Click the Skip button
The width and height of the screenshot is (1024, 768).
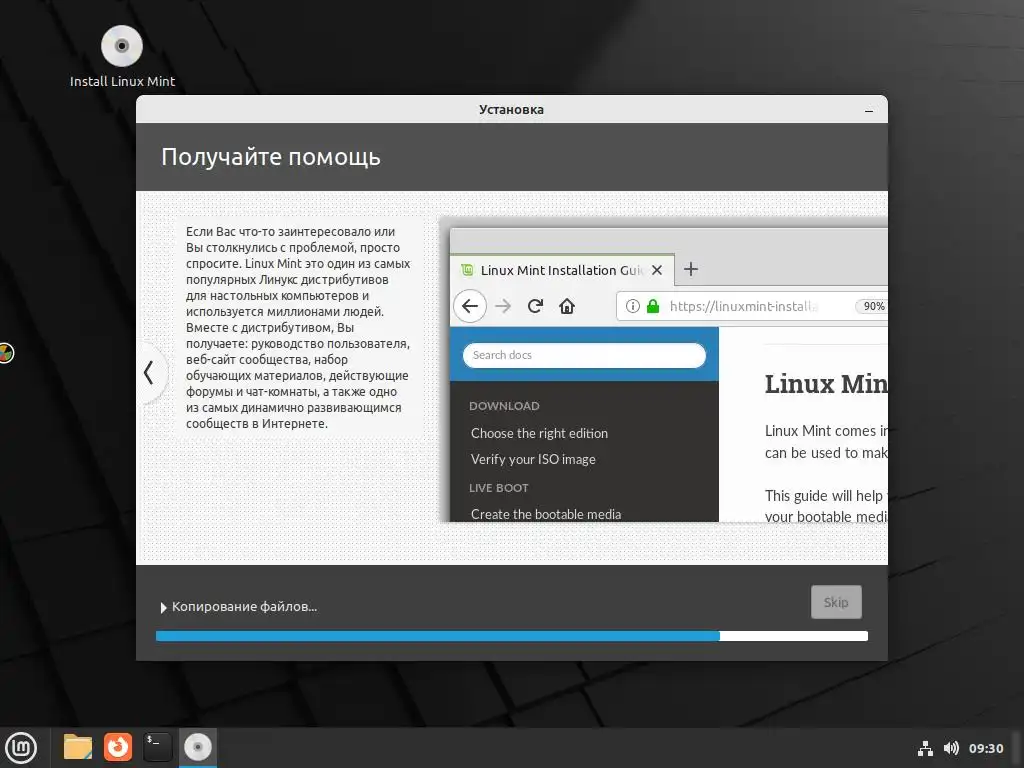[x=836, y=602]
